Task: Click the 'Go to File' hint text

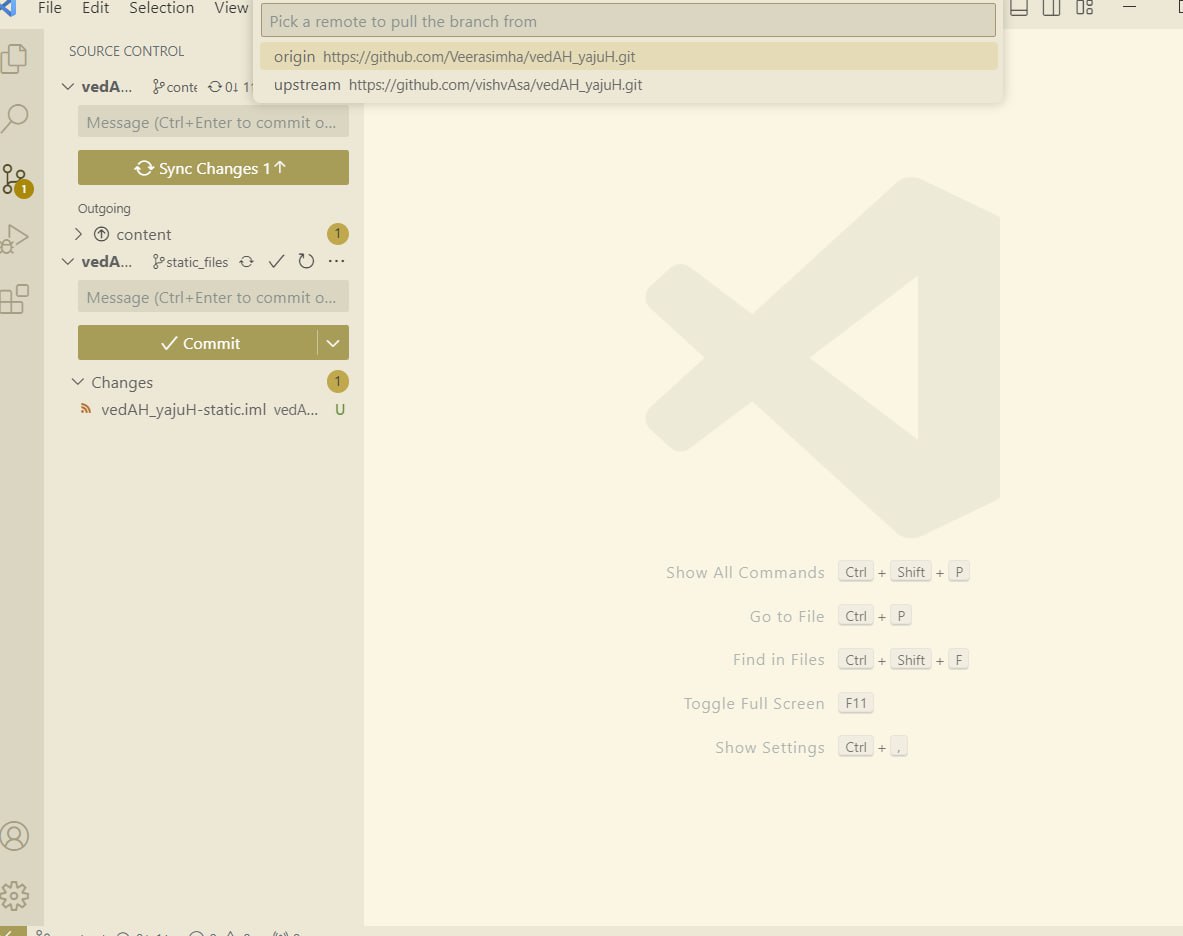Action: [787, 616]
